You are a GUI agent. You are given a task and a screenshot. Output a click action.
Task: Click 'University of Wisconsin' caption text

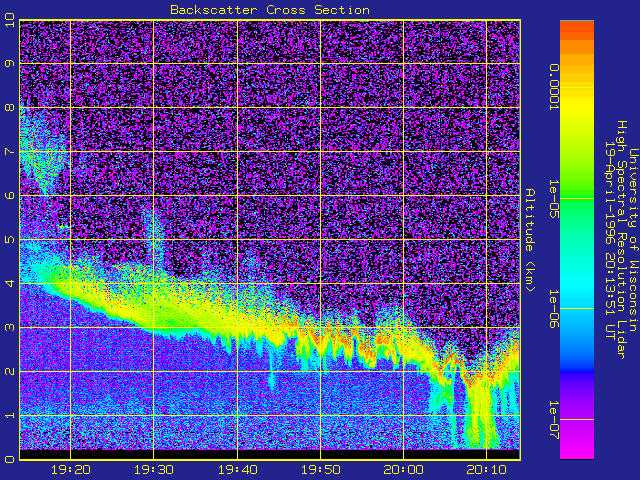click(633, 240)
